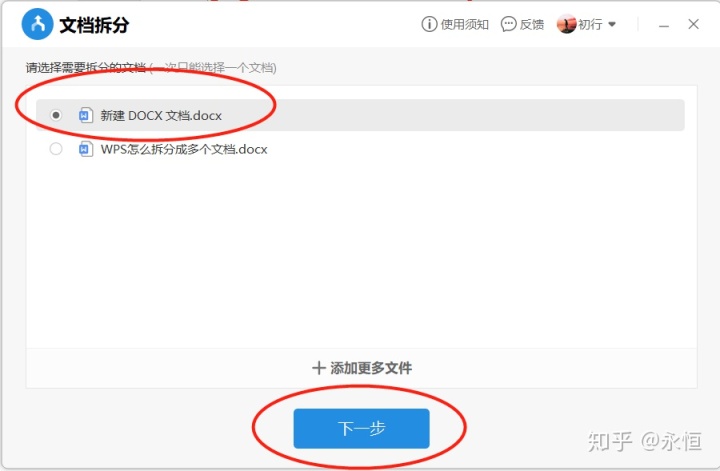720x471 pixels.
Task: Click the docx icon beside WPS怎么拆分成多个文档
Action: pyautogui.click(x=85, y=149)
